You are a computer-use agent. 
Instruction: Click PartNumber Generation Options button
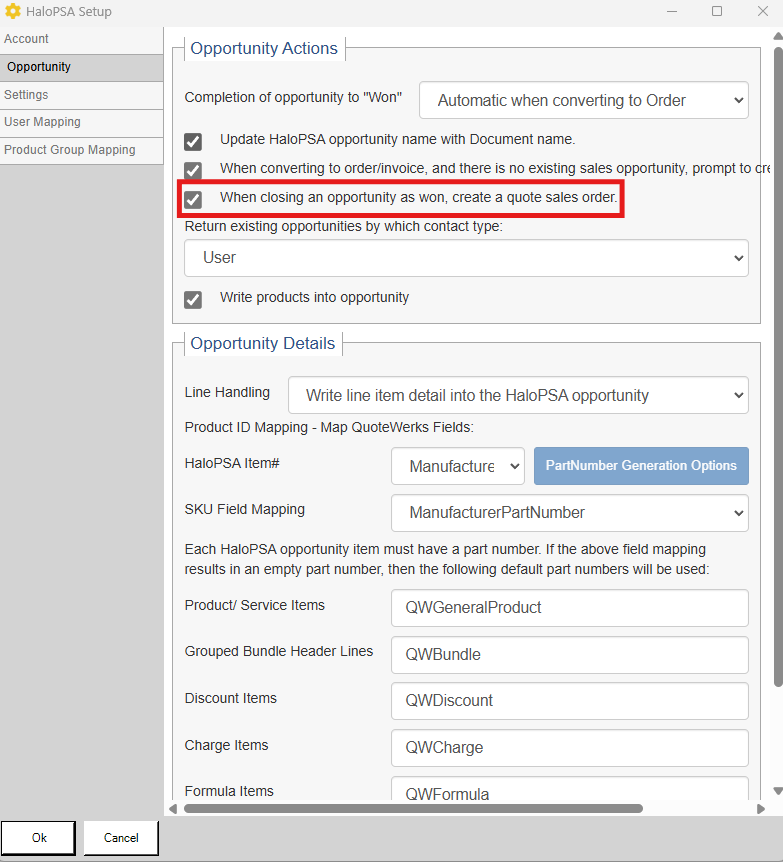pyautogui.click(x=641, y=466)
